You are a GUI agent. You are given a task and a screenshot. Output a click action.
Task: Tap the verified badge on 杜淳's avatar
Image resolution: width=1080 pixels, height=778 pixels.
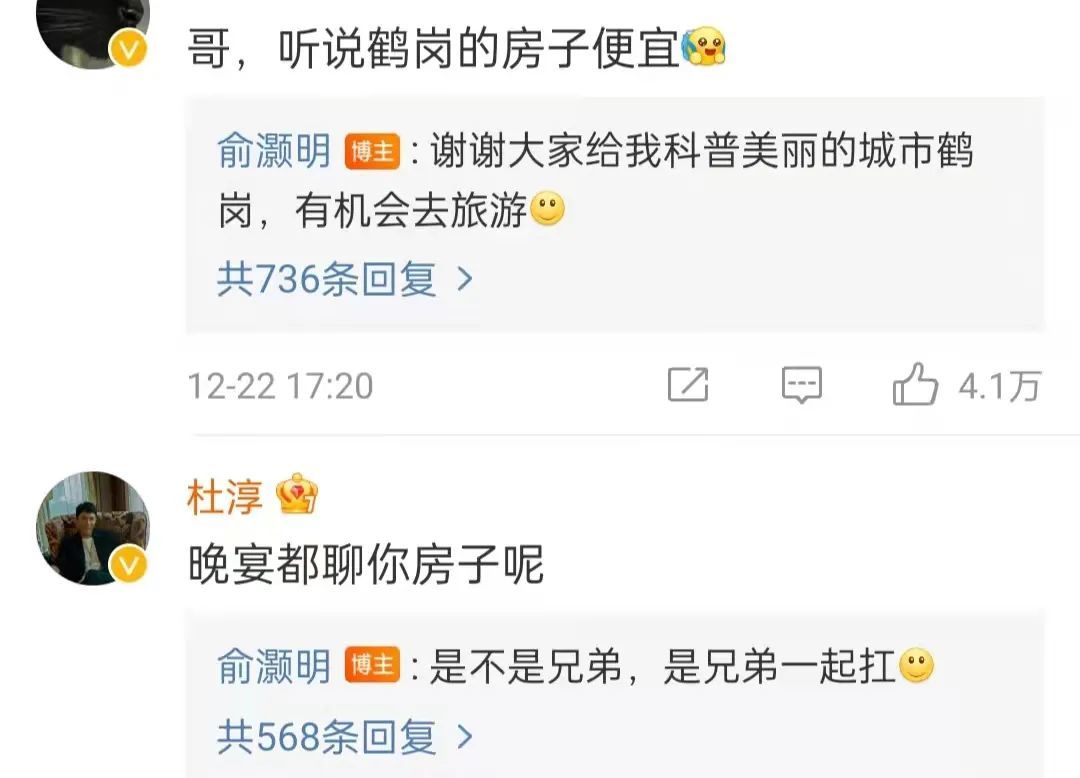tap(128, 566)
